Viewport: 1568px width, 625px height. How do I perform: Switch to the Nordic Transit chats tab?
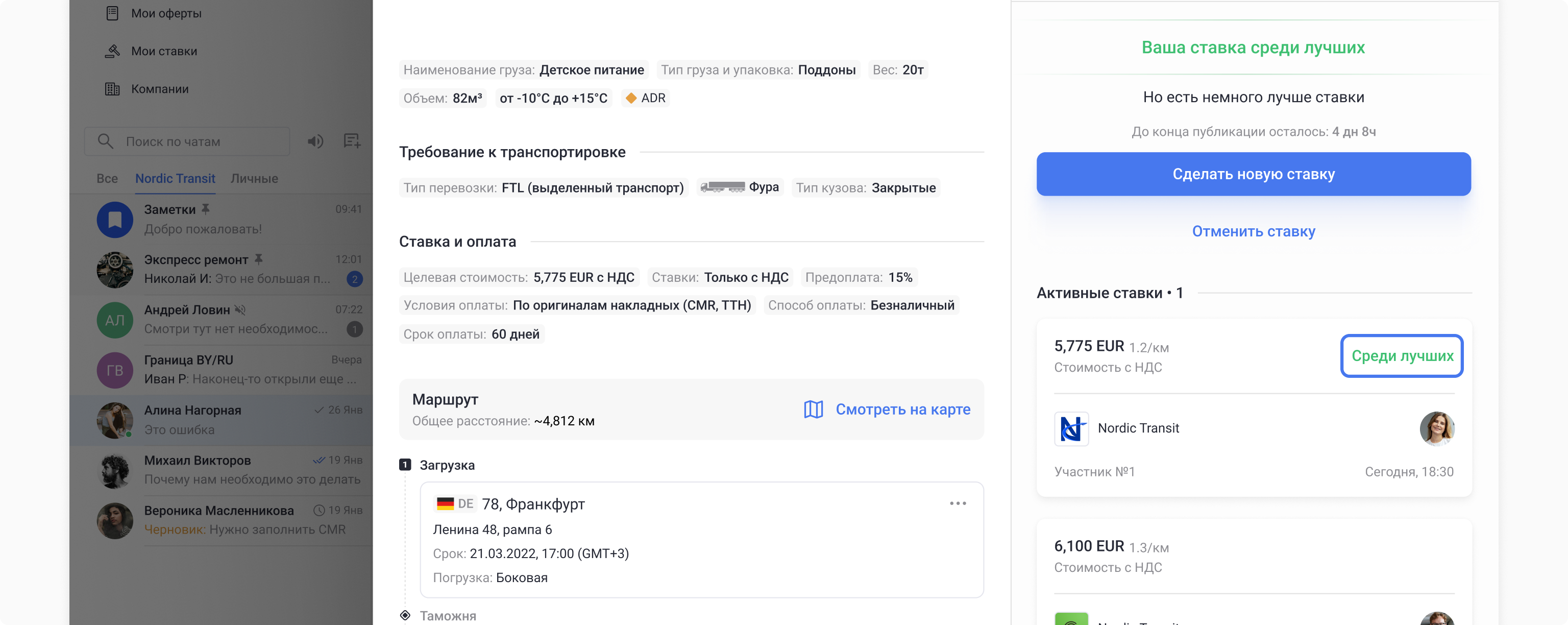pyautogui.click(x=175, y=179)
